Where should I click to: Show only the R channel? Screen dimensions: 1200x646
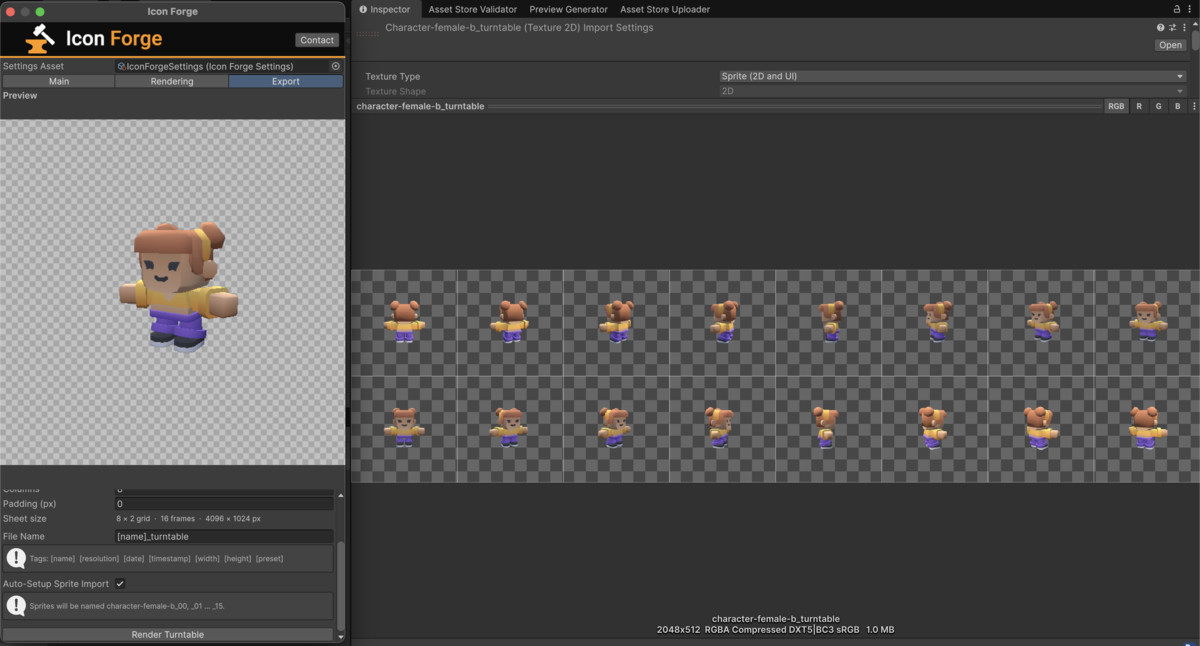click(x=1138, y=106)
